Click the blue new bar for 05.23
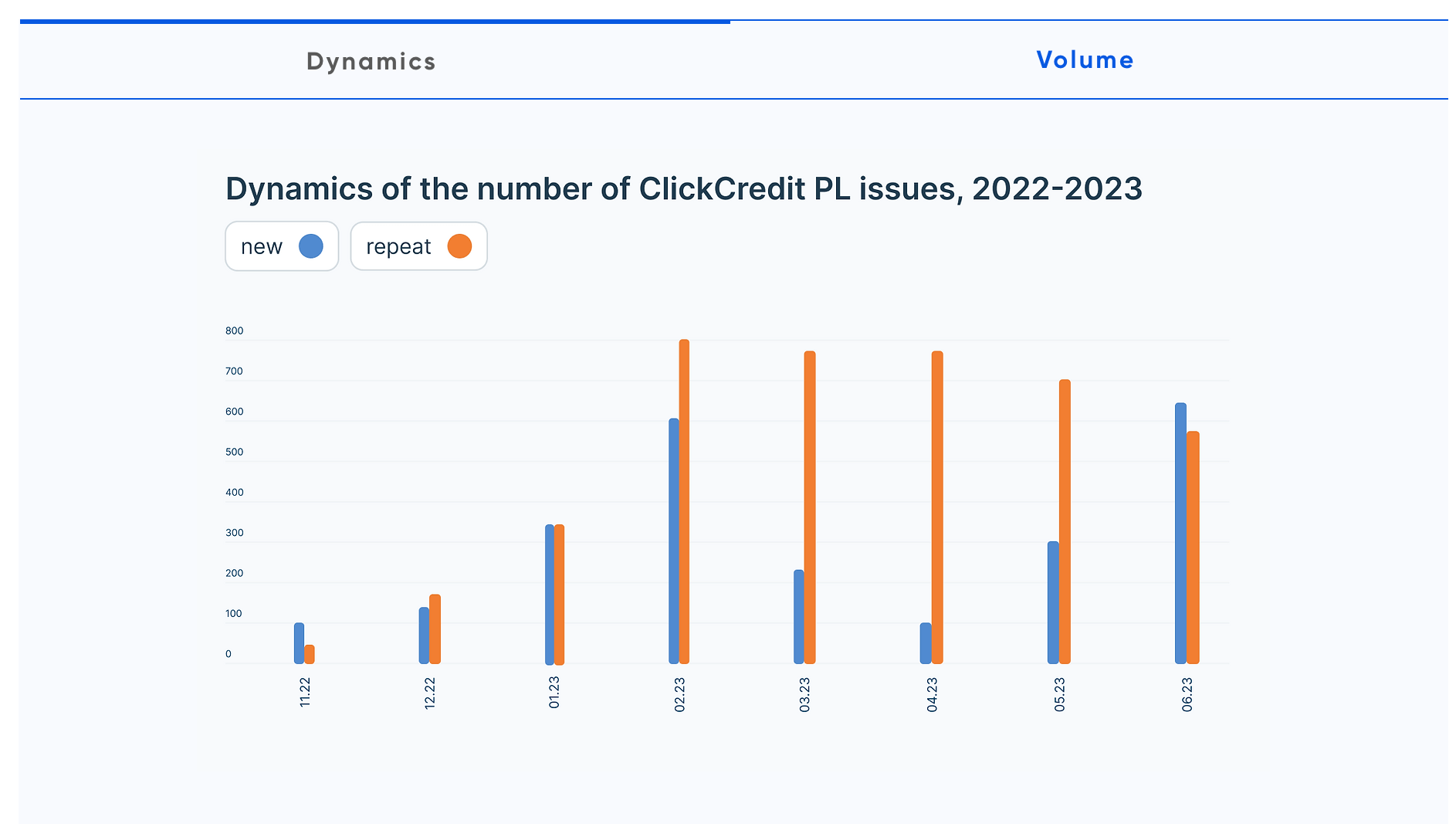The height and width of the screenshot is (834, 1456). click(x=1053, y=602)
